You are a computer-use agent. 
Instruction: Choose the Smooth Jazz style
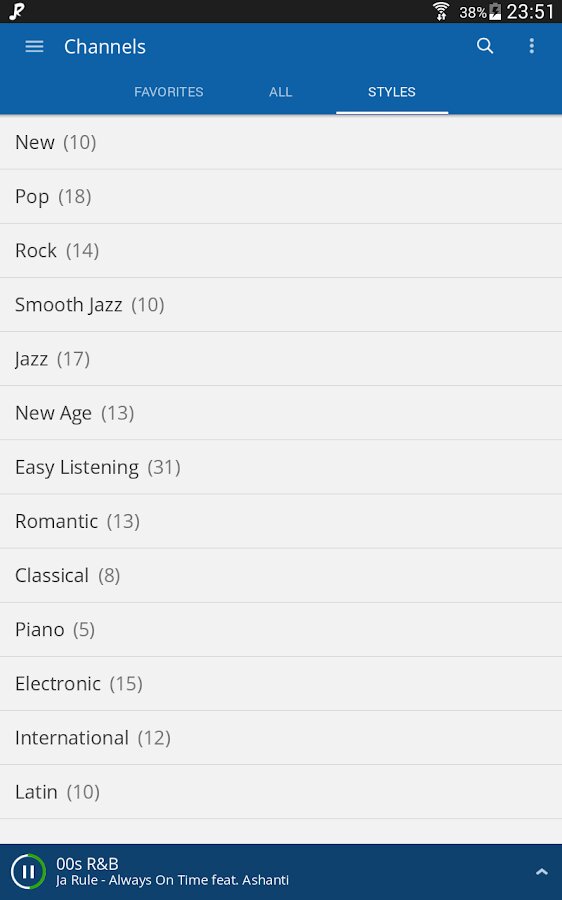281,305
